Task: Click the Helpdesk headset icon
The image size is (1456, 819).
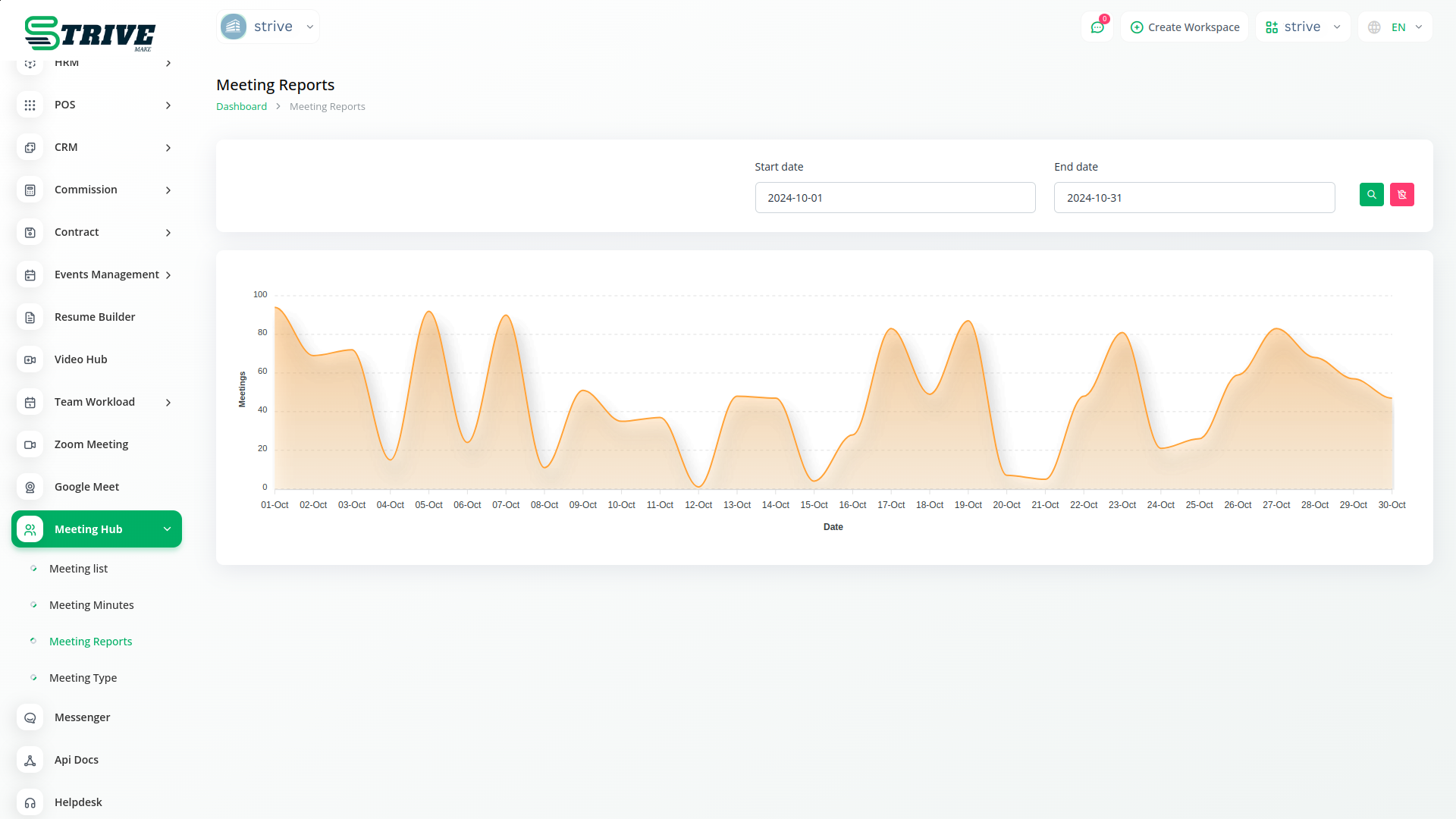Action: pos(30,803)
